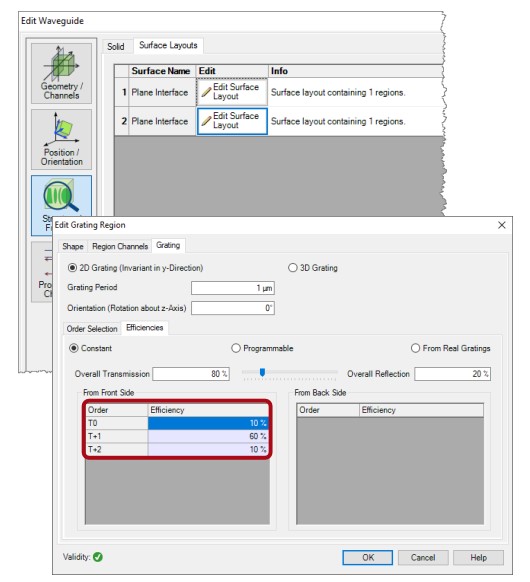The image size is (530, 582).
Task: Select the magnifier Structure page icon
Action: (x=61, y=197)
